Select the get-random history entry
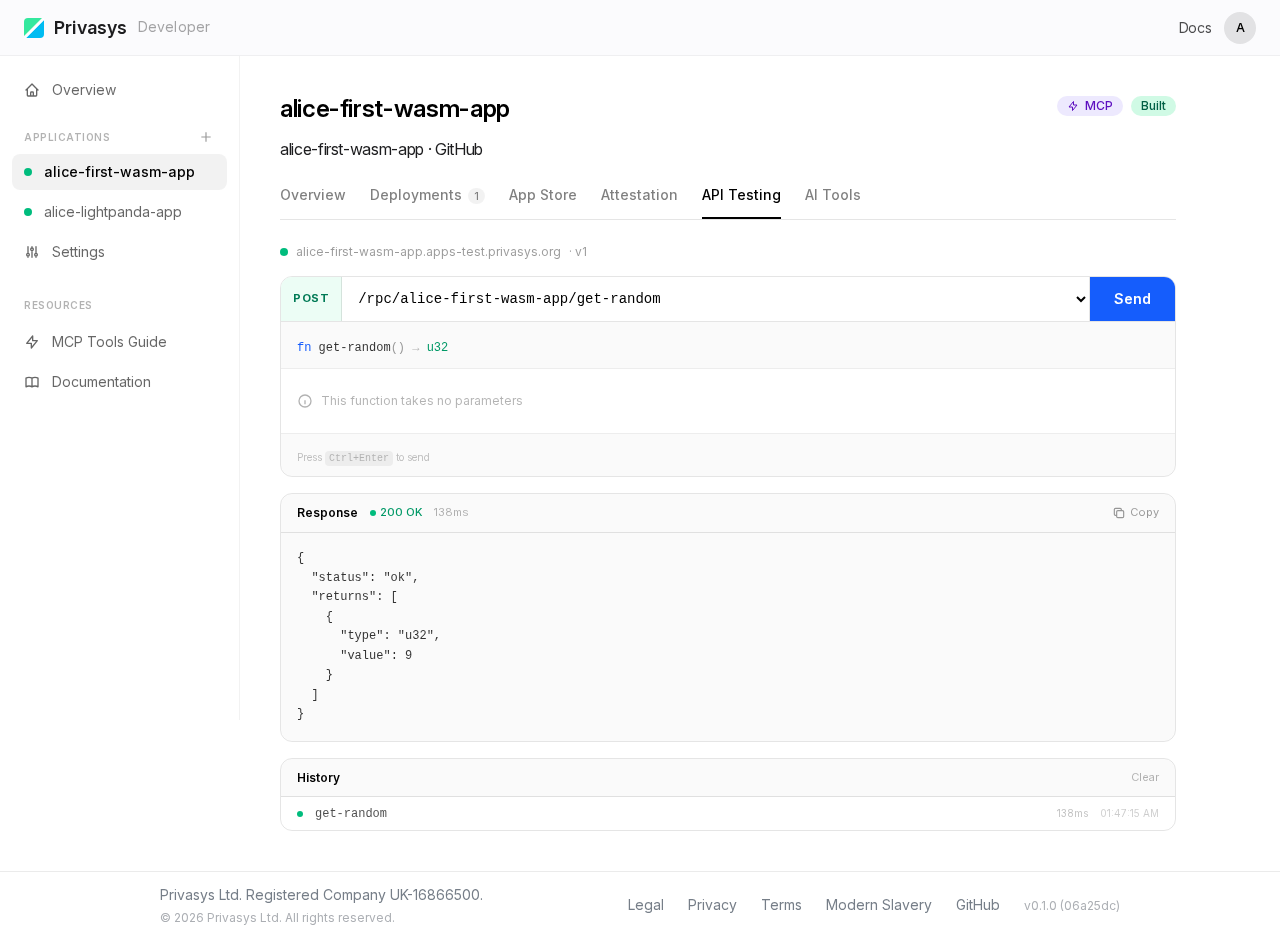1280x940 pixels. click(x=351, y=813)
